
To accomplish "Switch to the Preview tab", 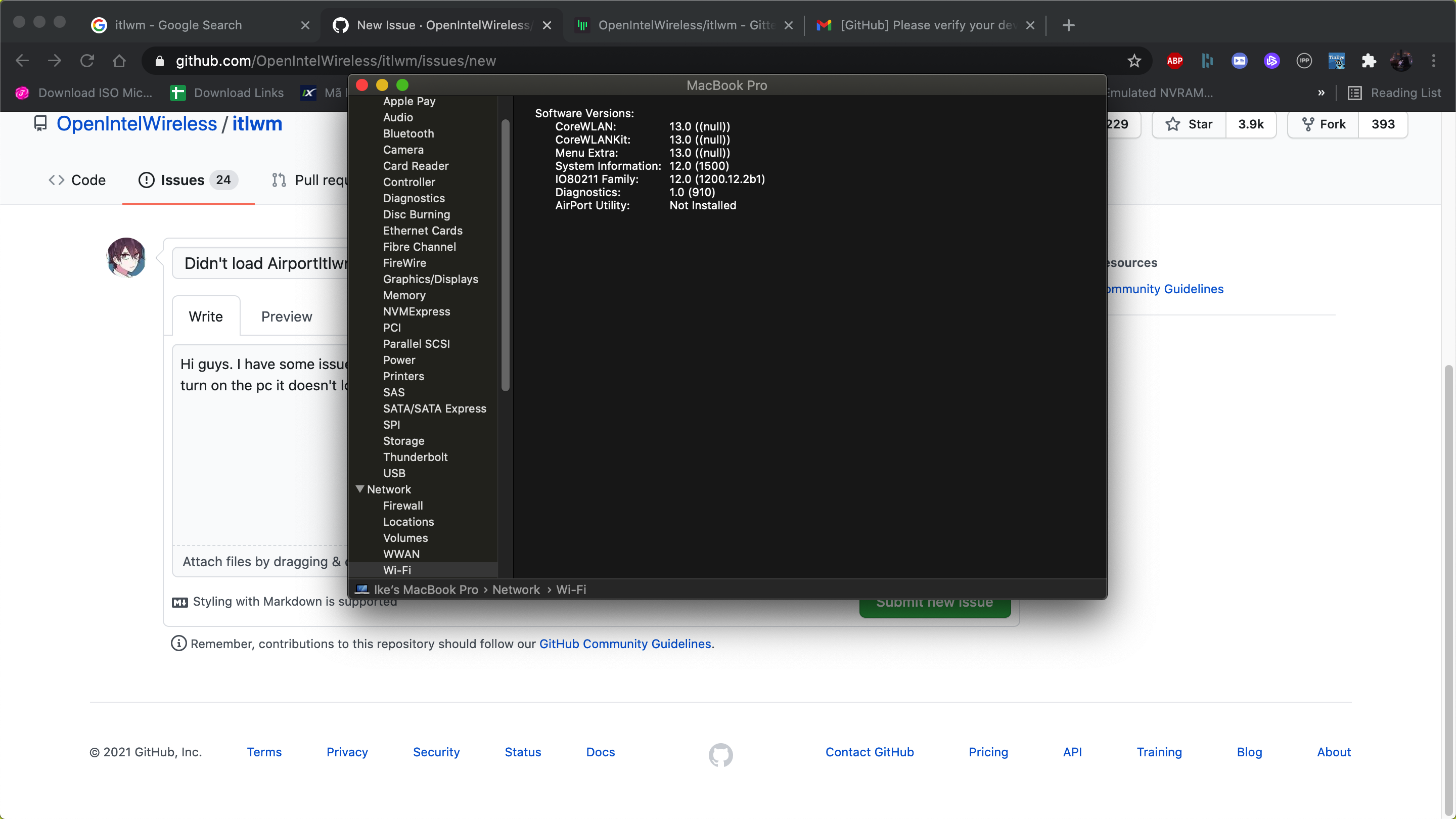I will click(x=287, y=316).
